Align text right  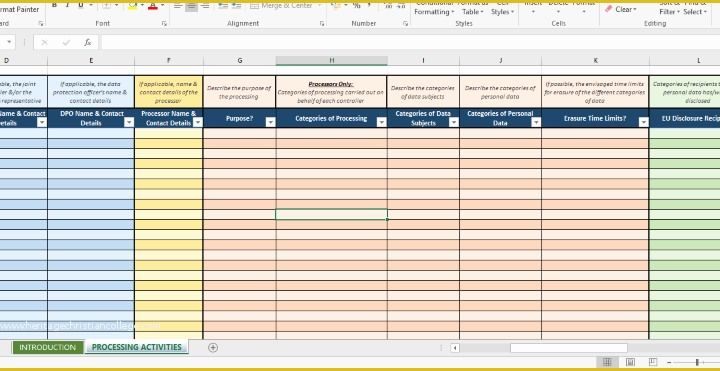click(x=205, y=6)
